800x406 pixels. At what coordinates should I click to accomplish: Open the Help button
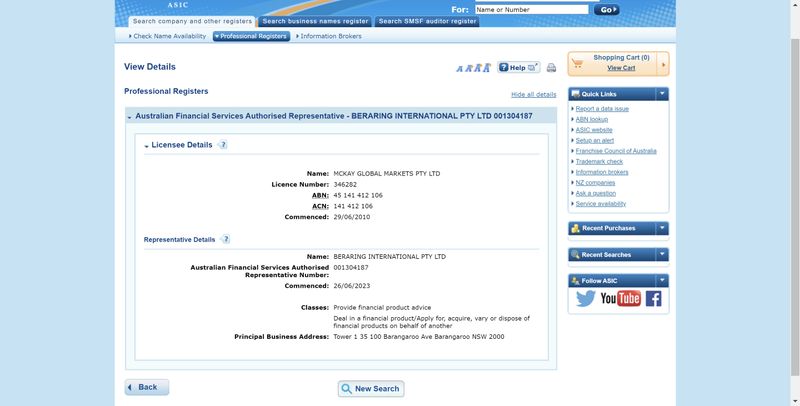pos(518,67)
